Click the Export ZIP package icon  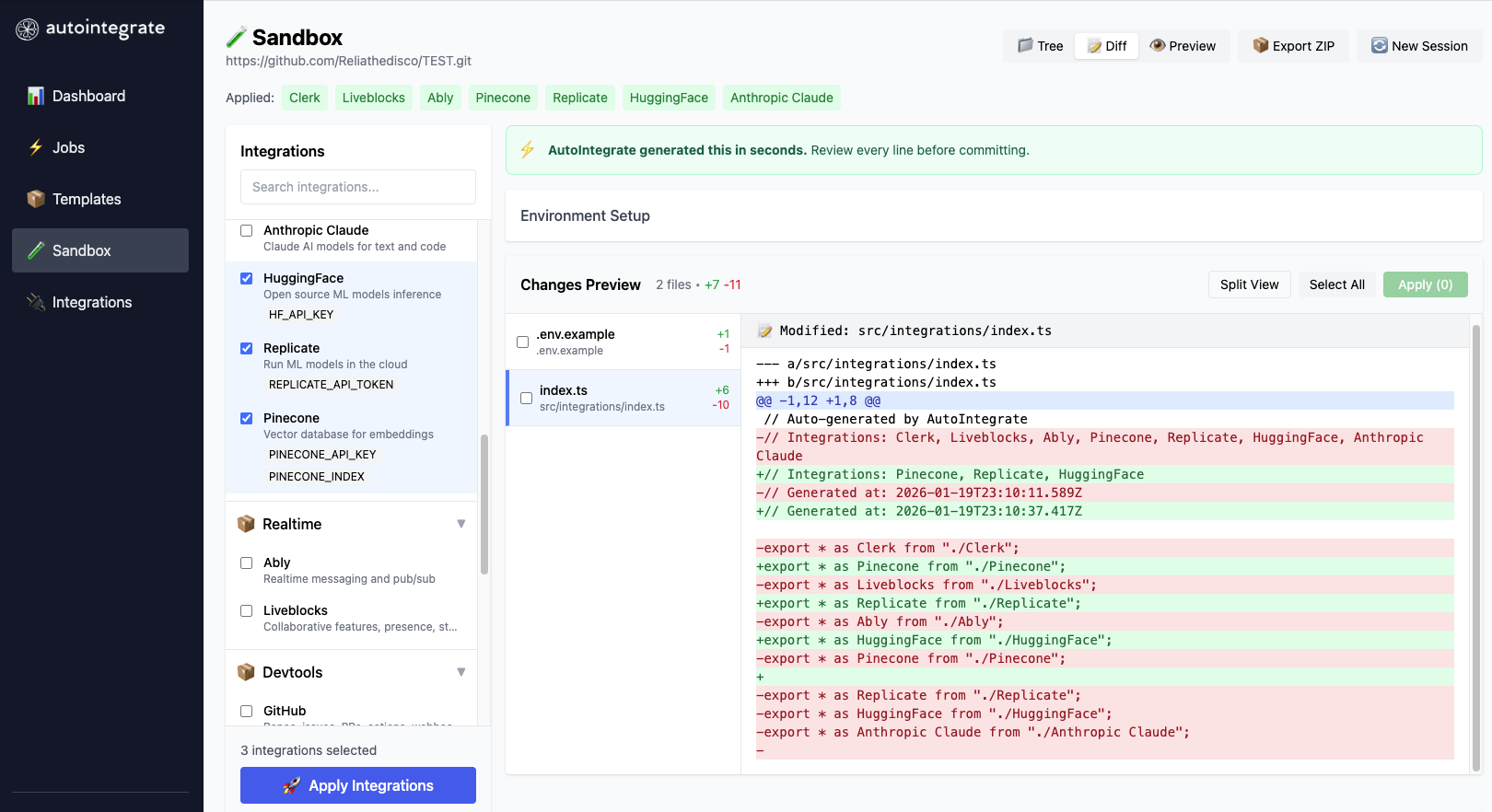coord(1261,45)
